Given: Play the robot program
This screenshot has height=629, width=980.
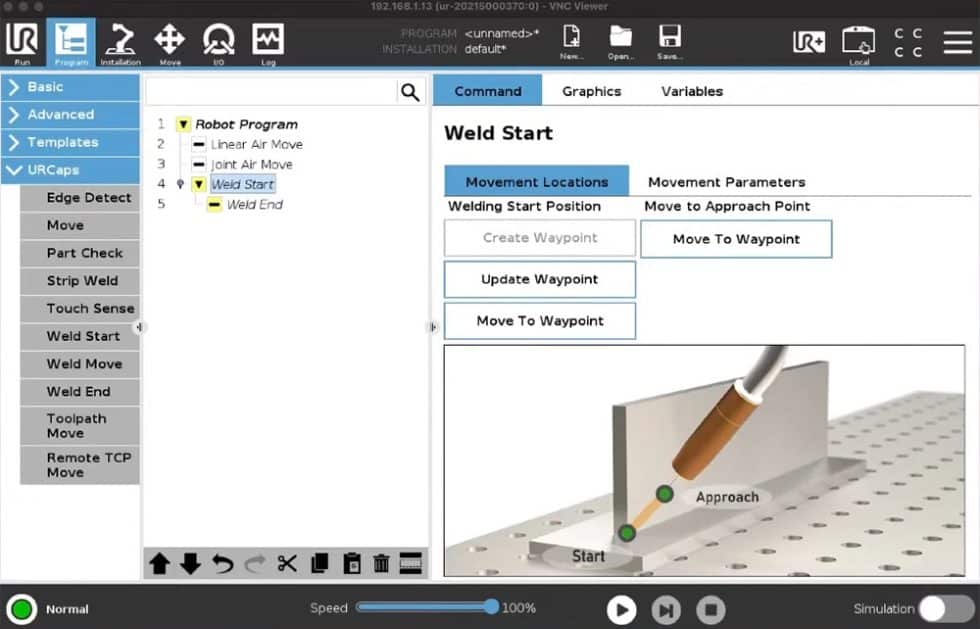Looking at the screenshot, I should [x=621, y=610].
